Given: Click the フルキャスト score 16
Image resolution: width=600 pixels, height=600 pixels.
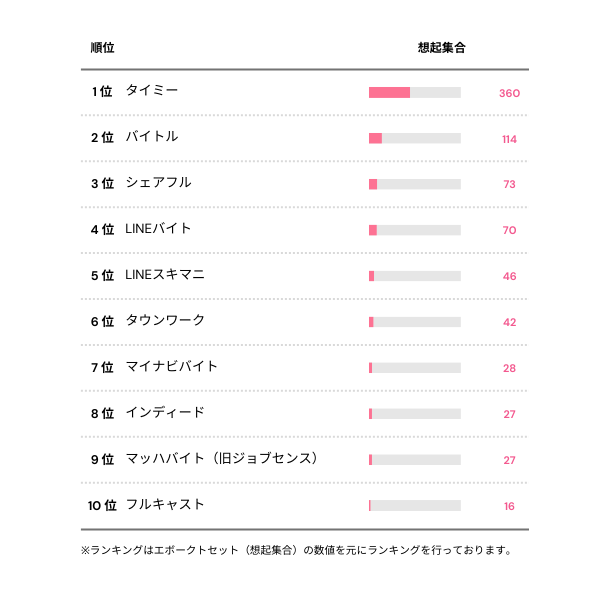Looking at the screenshot, I should click(509, 507).
